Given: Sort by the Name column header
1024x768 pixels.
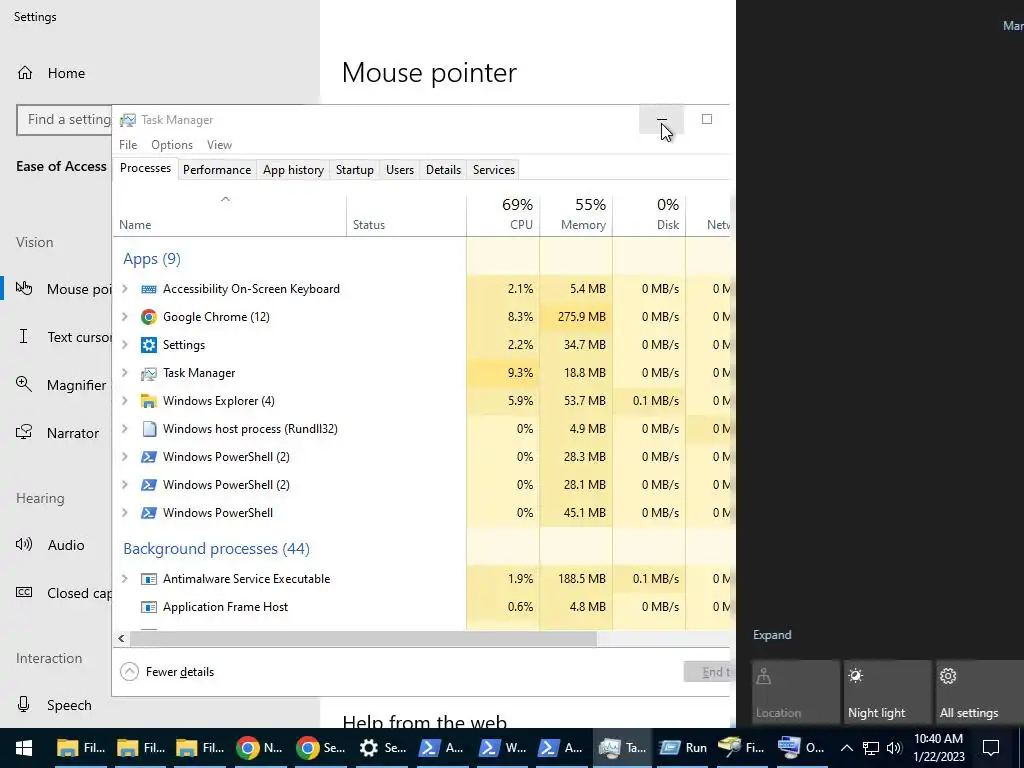Looking at the screenshot, I should [x=230, y=215].
